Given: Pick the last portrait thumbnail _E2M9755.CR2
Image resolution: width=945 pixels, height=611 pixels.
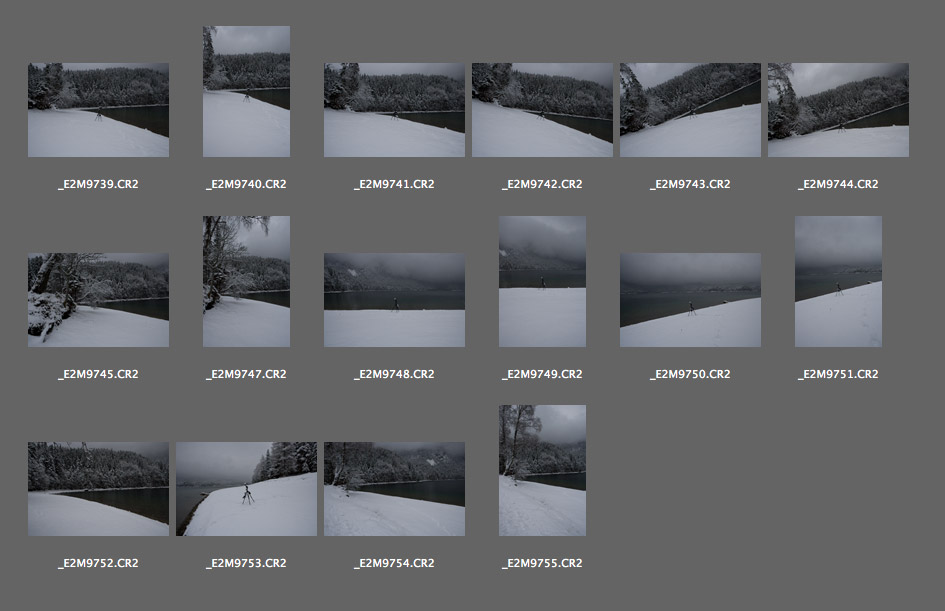Looking at the screenshot, I should click(542, 470).
